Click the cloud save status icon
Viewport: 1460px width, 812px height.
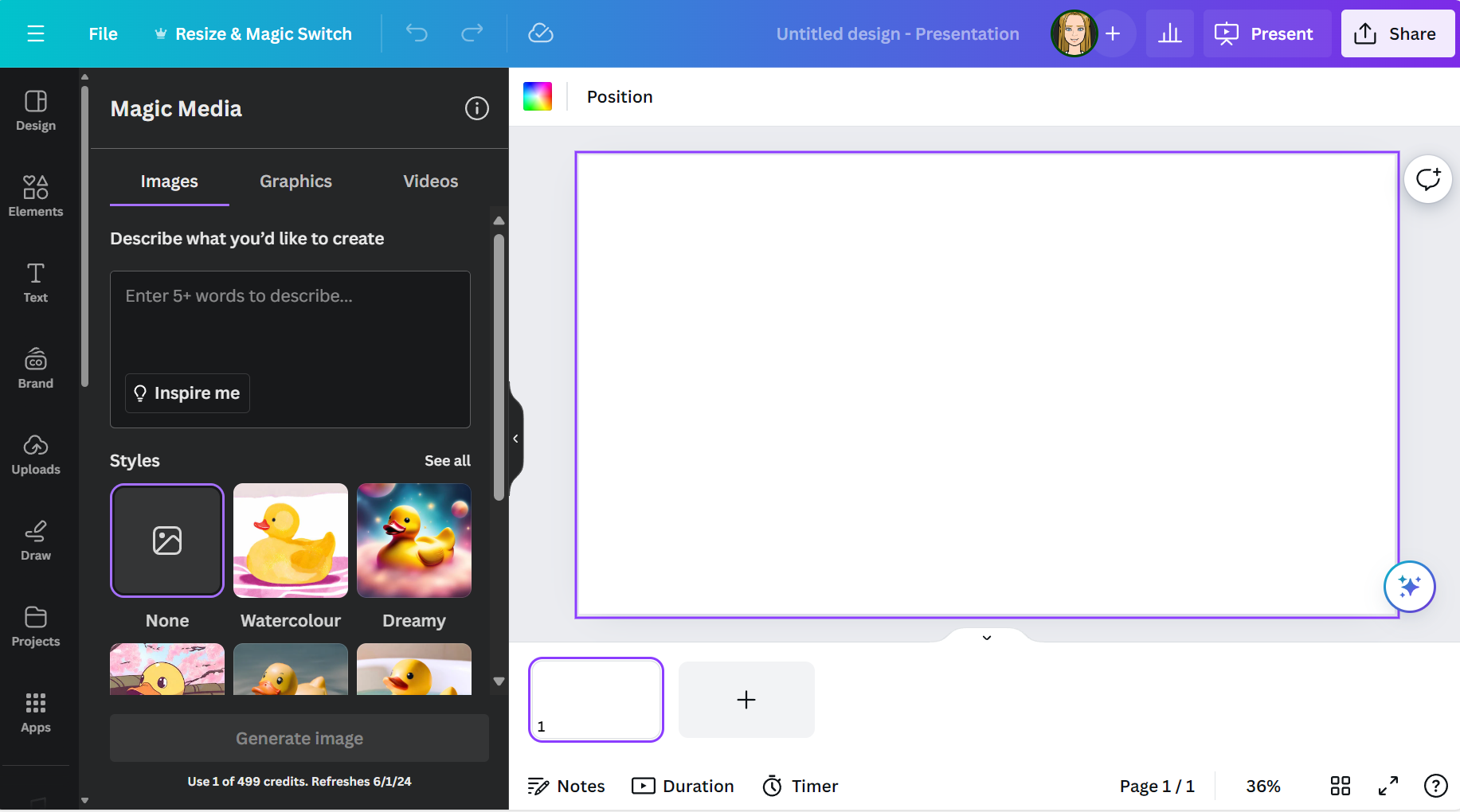[541, 33]
